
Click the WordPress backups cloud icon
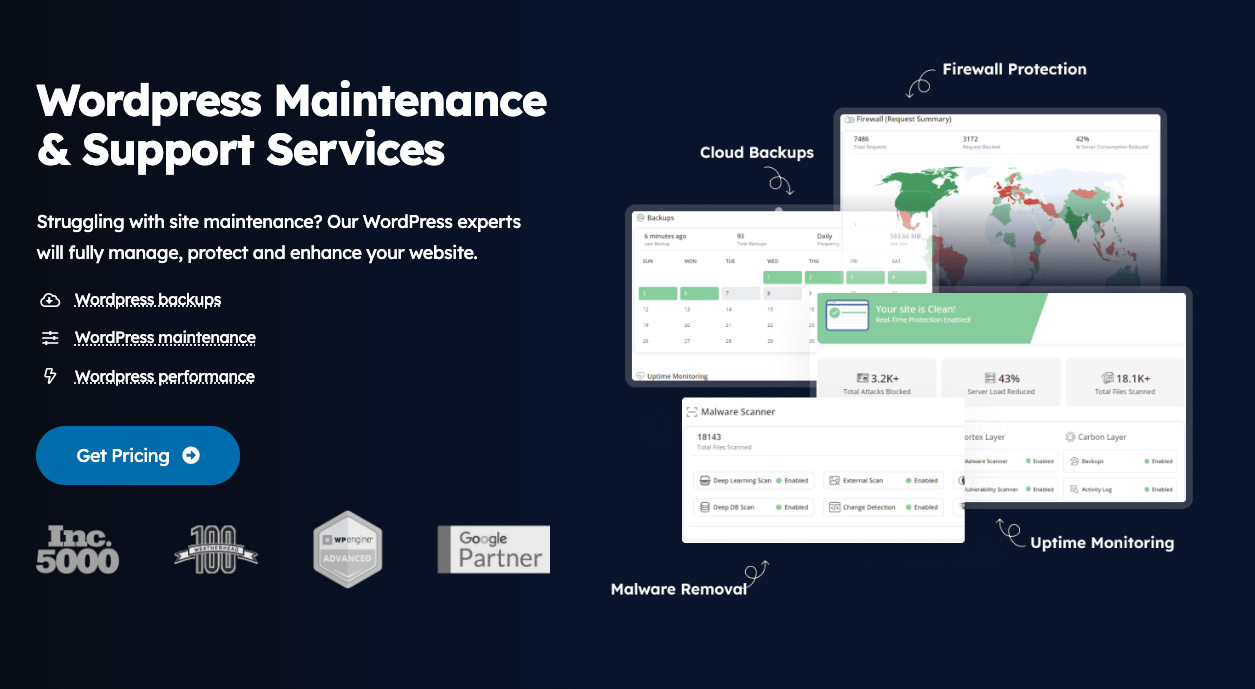[50, 300]
